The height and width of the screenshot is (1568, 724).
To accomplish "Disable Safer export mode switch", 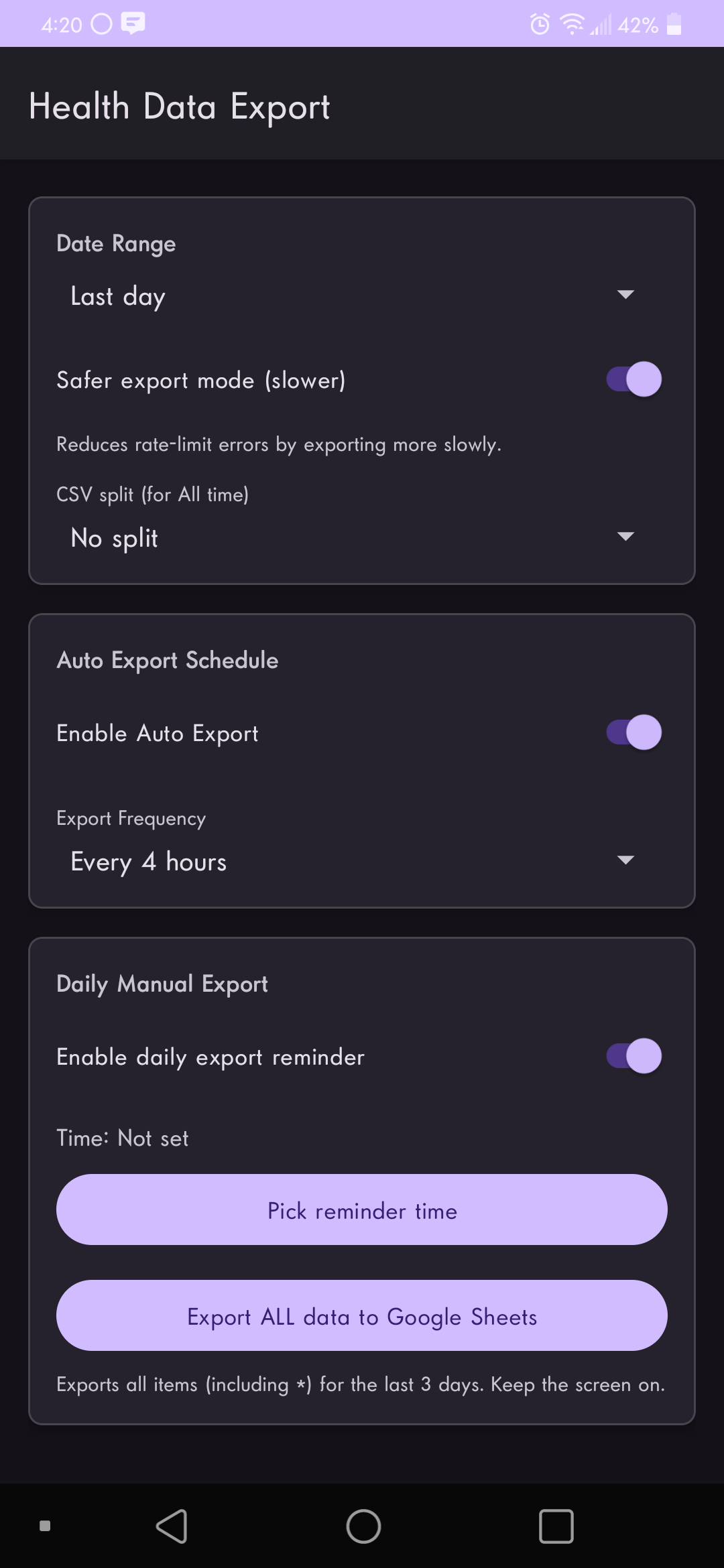I will click(633, 379).
